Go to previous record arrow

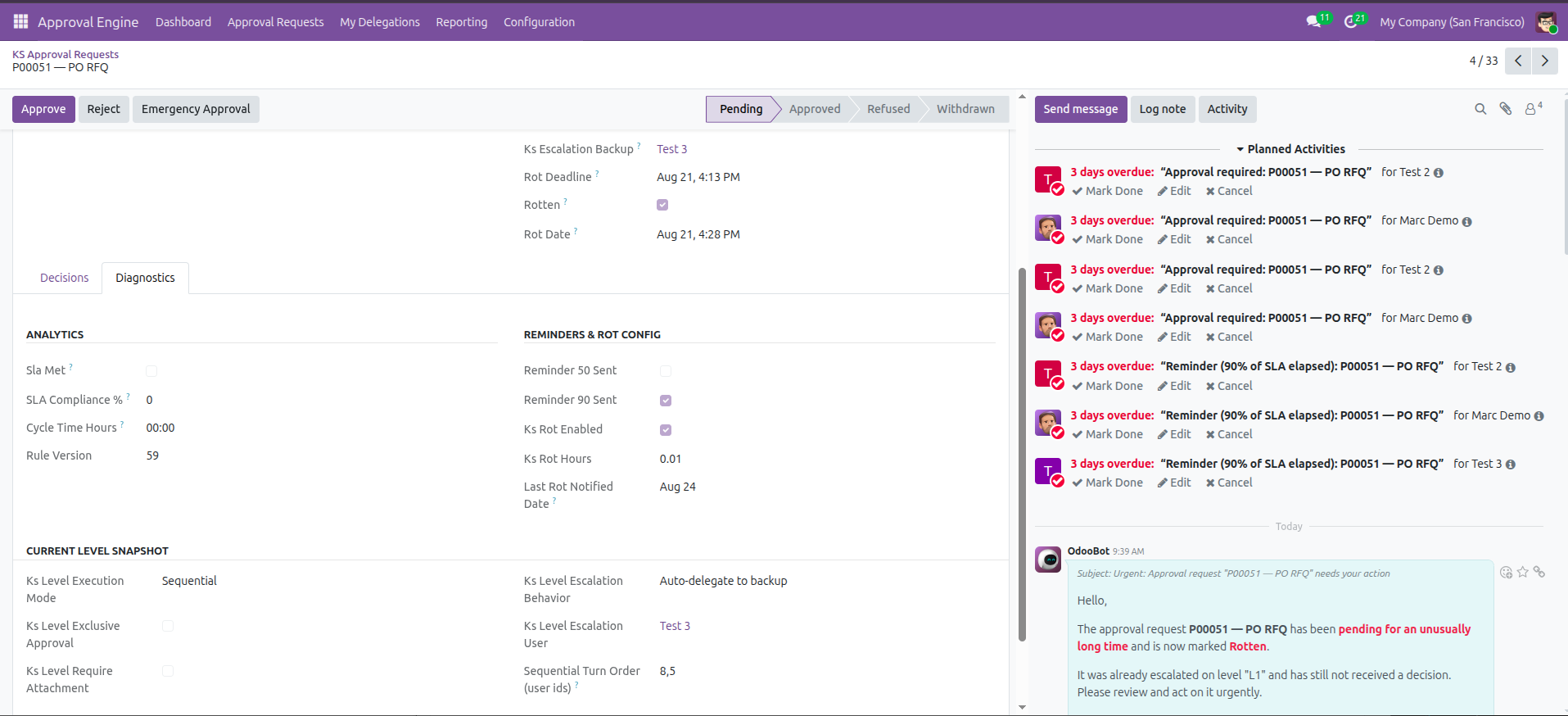(1518, 61)
